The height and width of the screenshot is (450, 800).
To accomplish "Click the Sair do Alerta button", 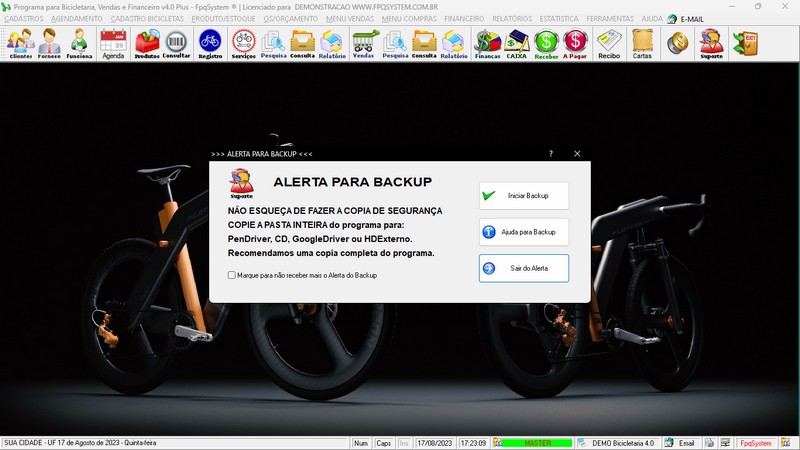I will [524, 268].
